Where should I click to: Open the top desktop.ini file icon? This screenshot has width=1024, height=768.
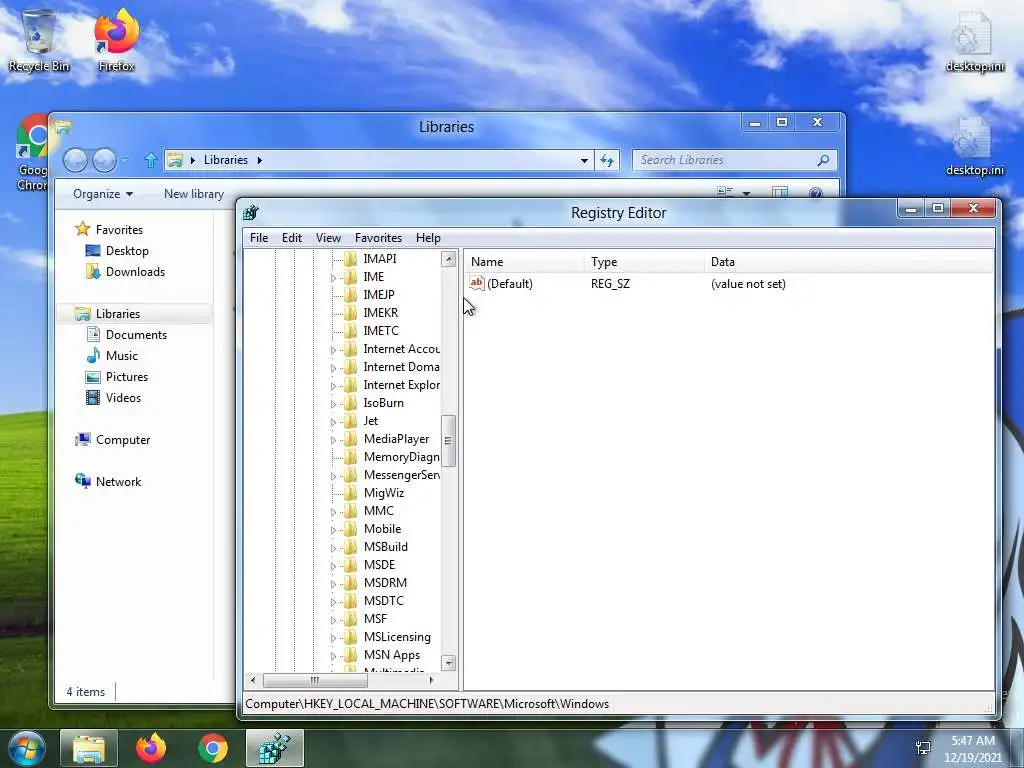[974, 40]
